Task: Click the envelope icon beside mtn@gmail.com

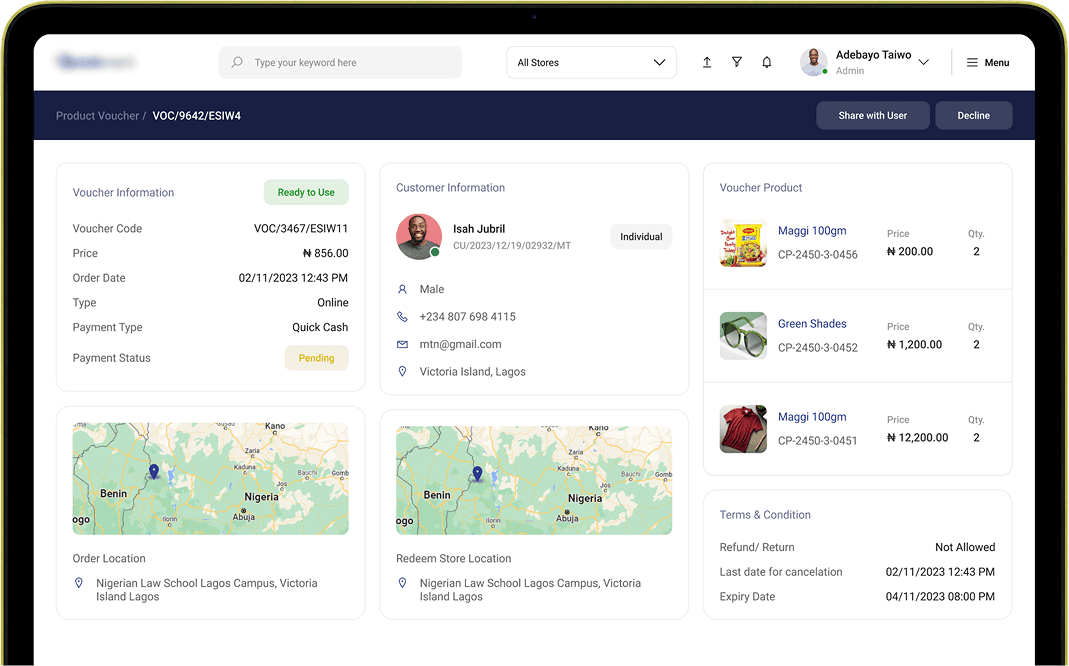Action: point(402,344)
